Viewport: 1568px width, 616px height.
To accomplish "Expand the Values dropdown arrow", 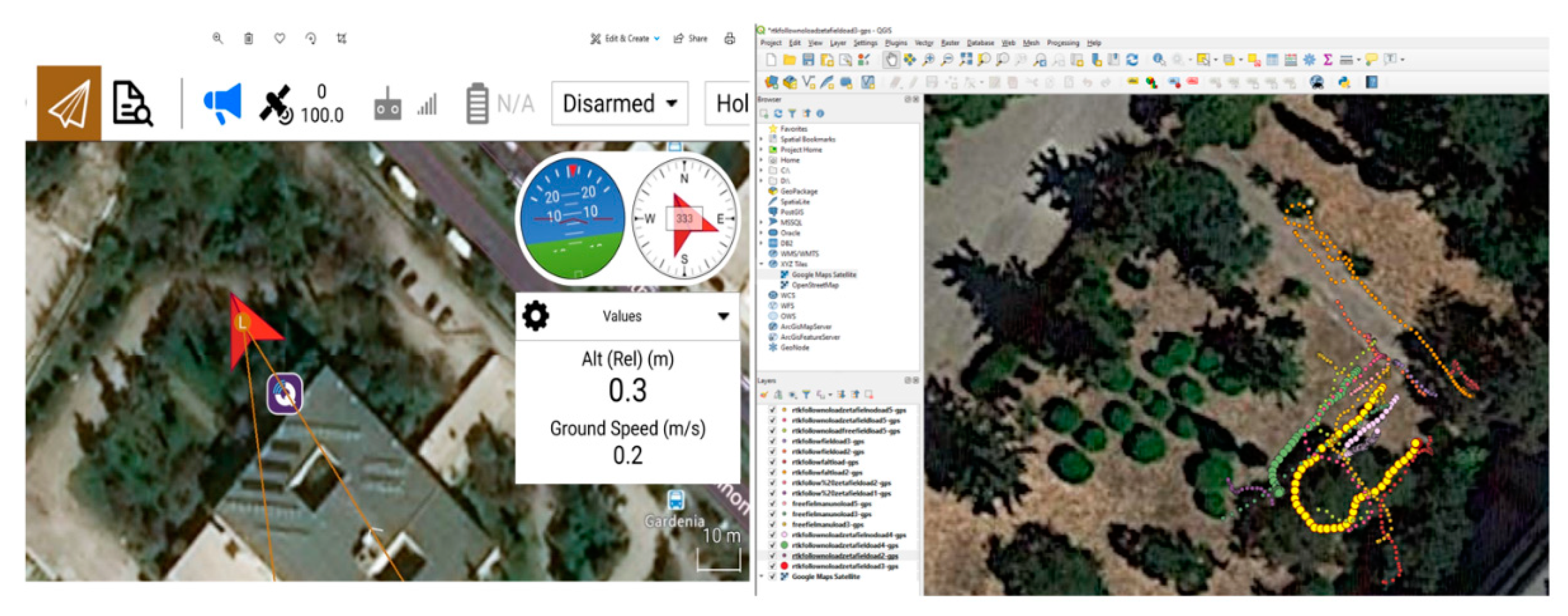I will pos(723,315).
